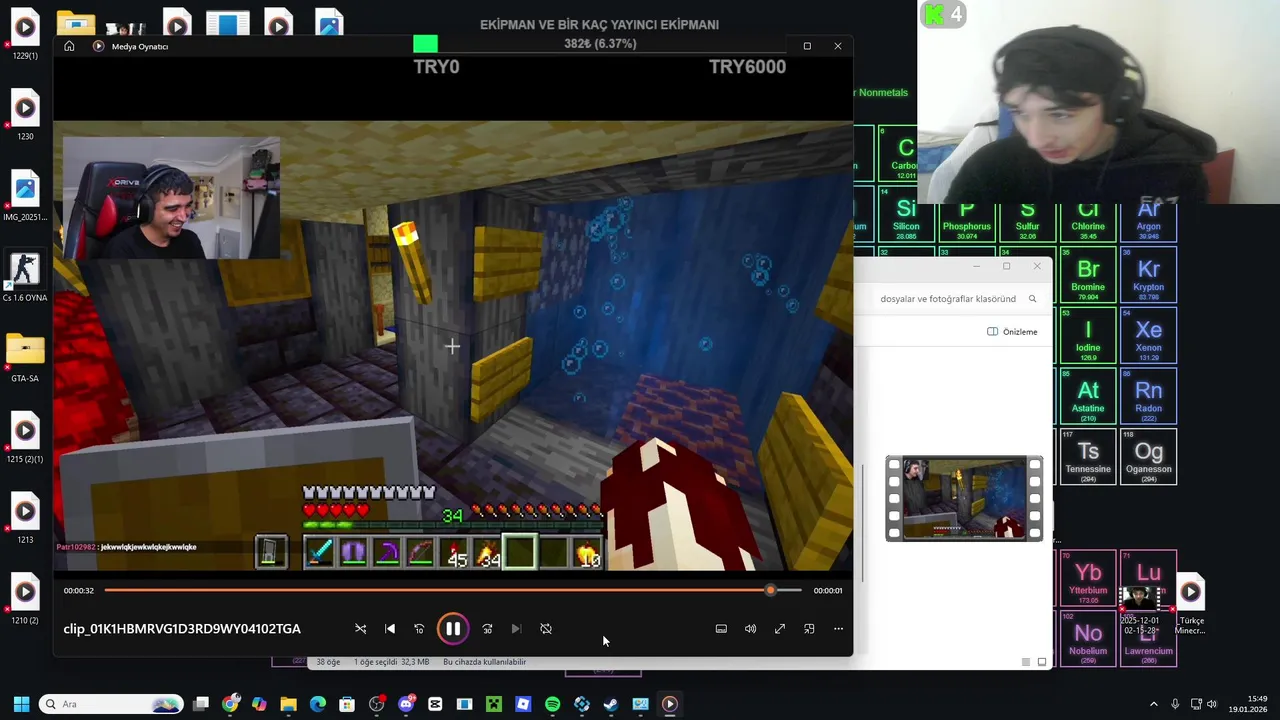Open Copilot from taskbar
Image resolution: width=1280 pixels, height=720 pixels.
[x=259, y=704]
